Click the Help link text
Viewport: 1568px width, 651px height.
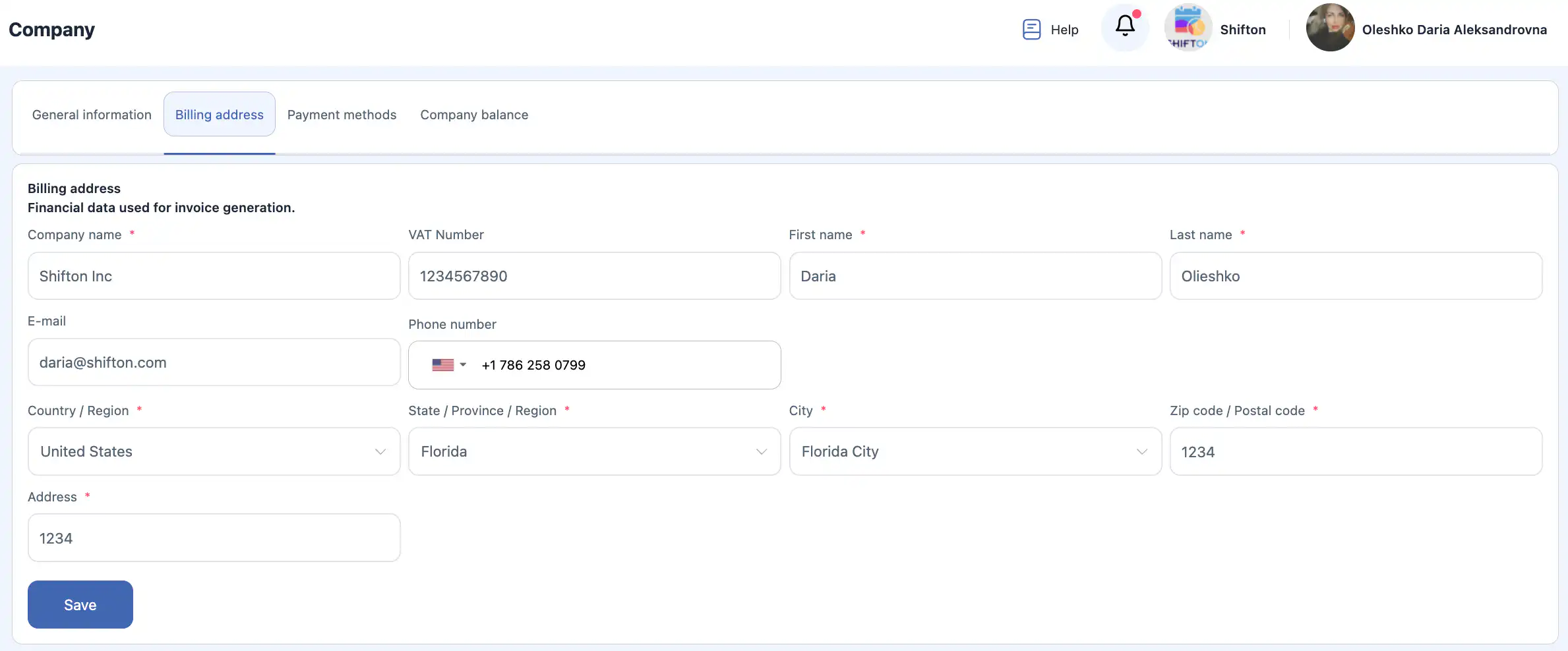pyautogui.click(x=1064, y=30)
